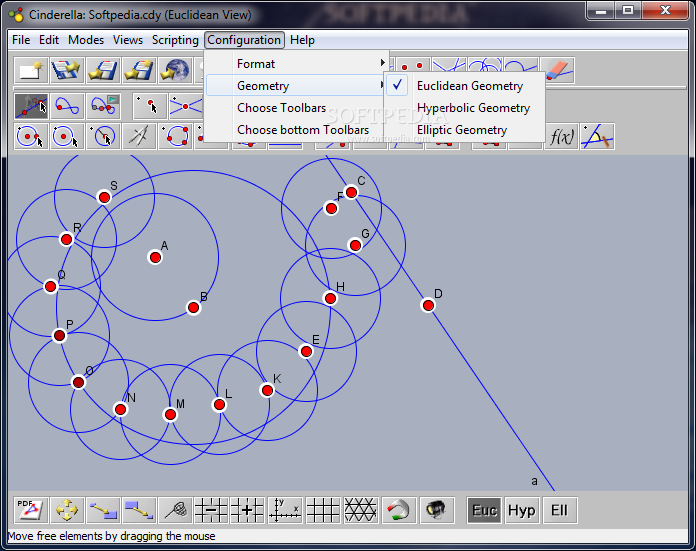This screenshot has width=696, height=551.
Task: Select the Circle by radius tool
Action: (67, 136)
